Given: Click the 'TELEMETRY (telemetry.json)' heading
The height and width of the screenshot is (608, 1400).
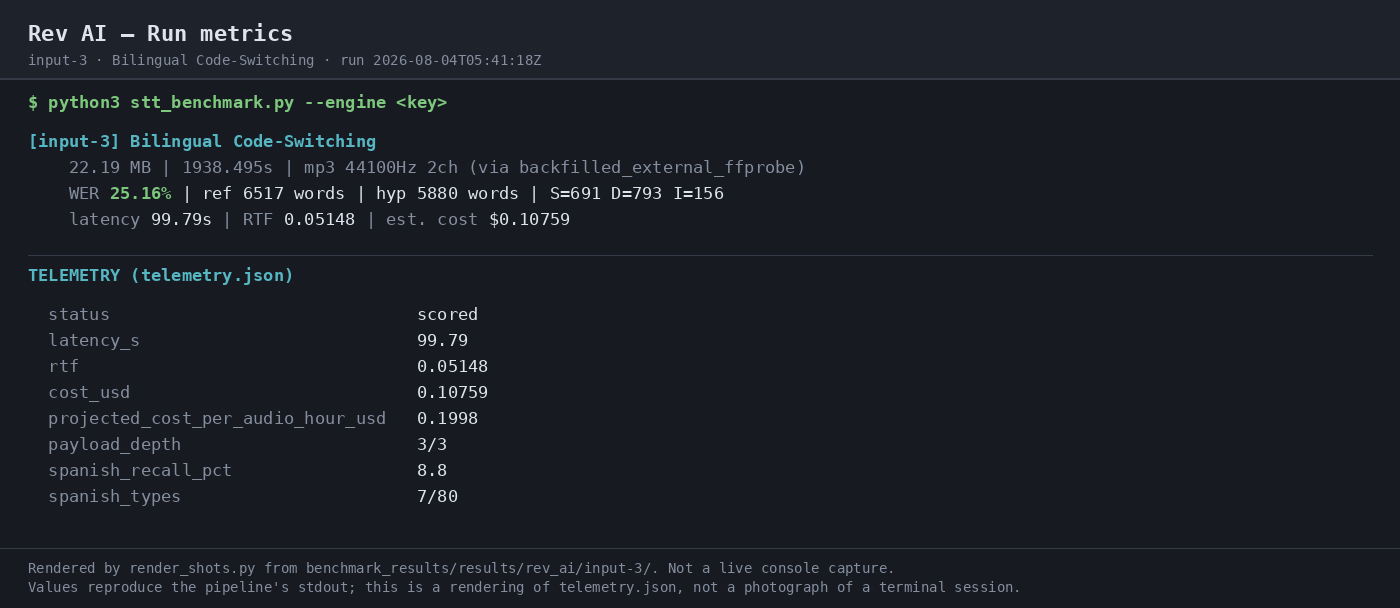Looking at the screenshot, I should pos(161,276).
